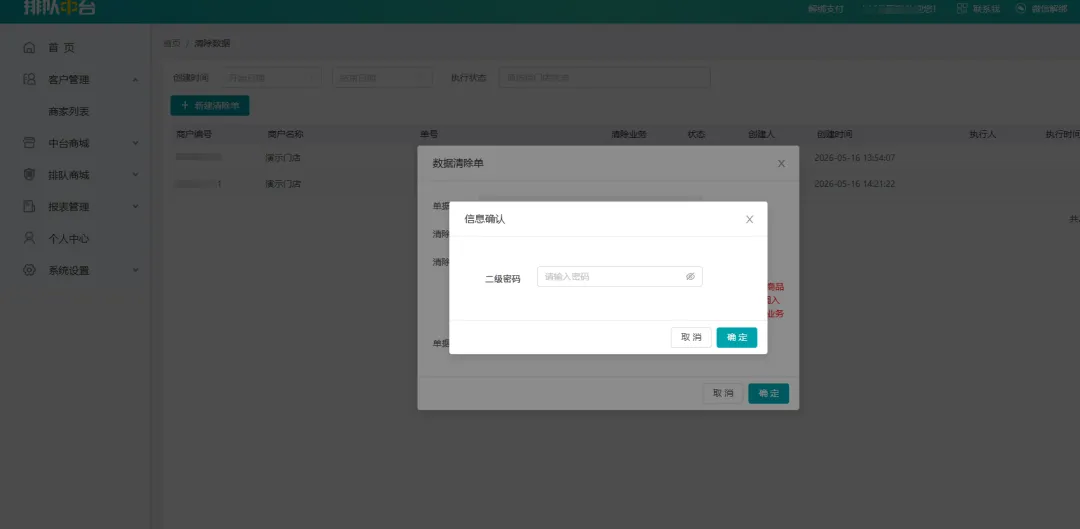Click the 系统设置 gear icon
This screenshot has width=1080, height=529.
pyautogui.click(x=29, y=270)
